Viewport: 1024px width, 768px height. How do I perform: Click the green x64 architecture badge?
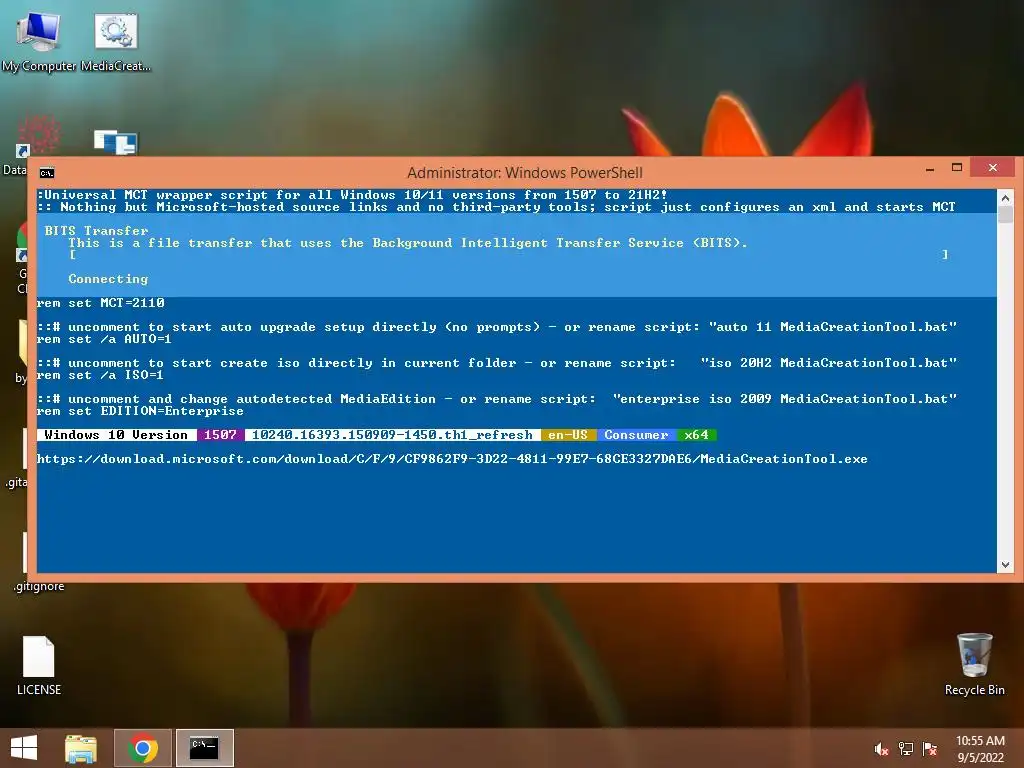(x=696, y=435)
